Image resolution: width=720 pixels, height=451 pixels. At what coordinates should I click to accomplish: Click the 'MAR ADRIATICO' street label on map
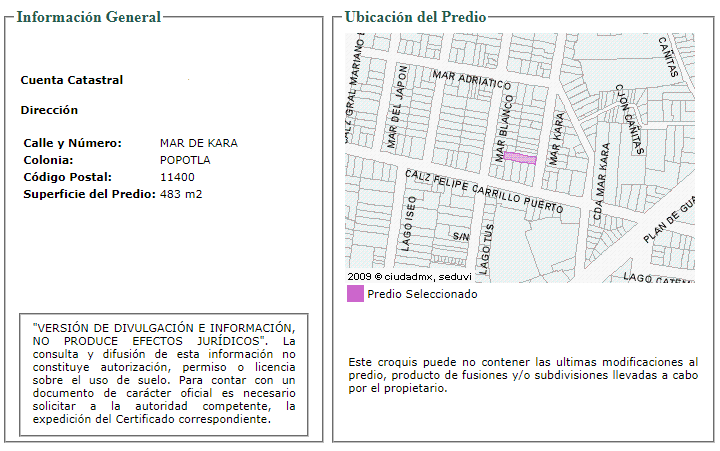click(472, 80)
